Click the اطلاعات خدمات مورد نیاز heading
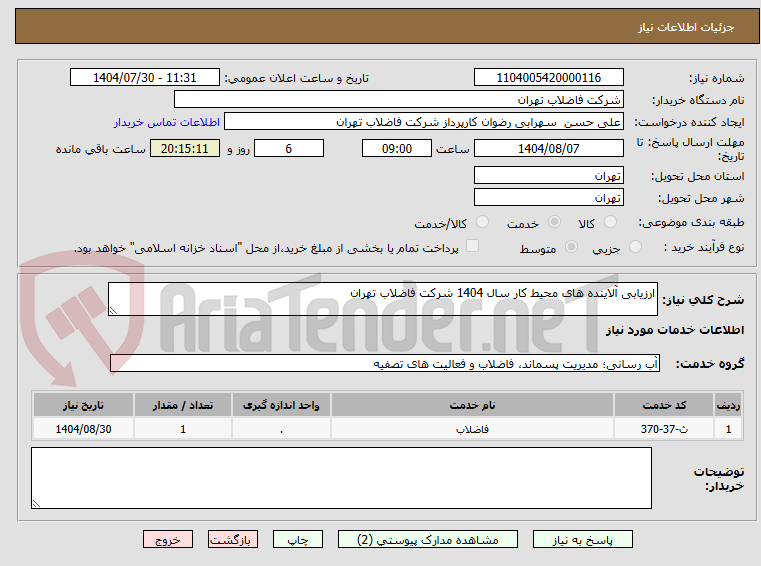 675,330
